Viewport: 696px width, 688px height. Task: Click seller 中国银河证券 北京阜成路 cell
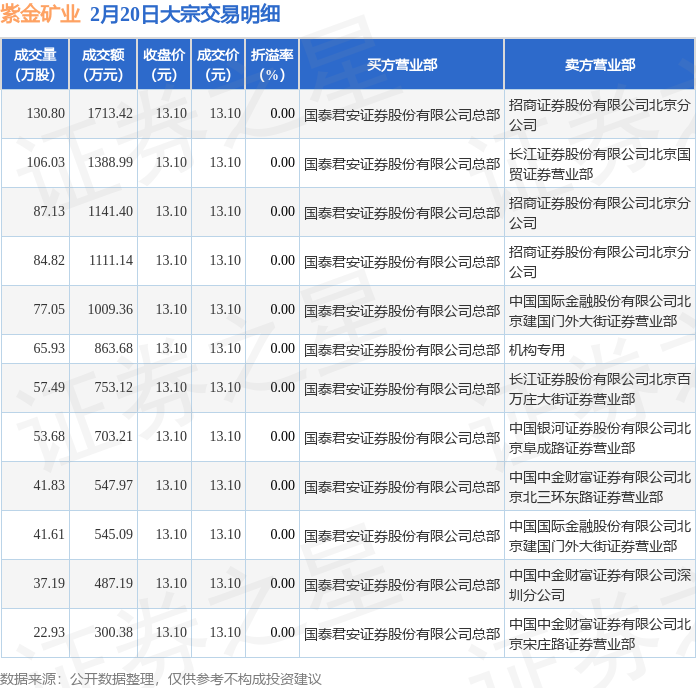tap(600, 438)
